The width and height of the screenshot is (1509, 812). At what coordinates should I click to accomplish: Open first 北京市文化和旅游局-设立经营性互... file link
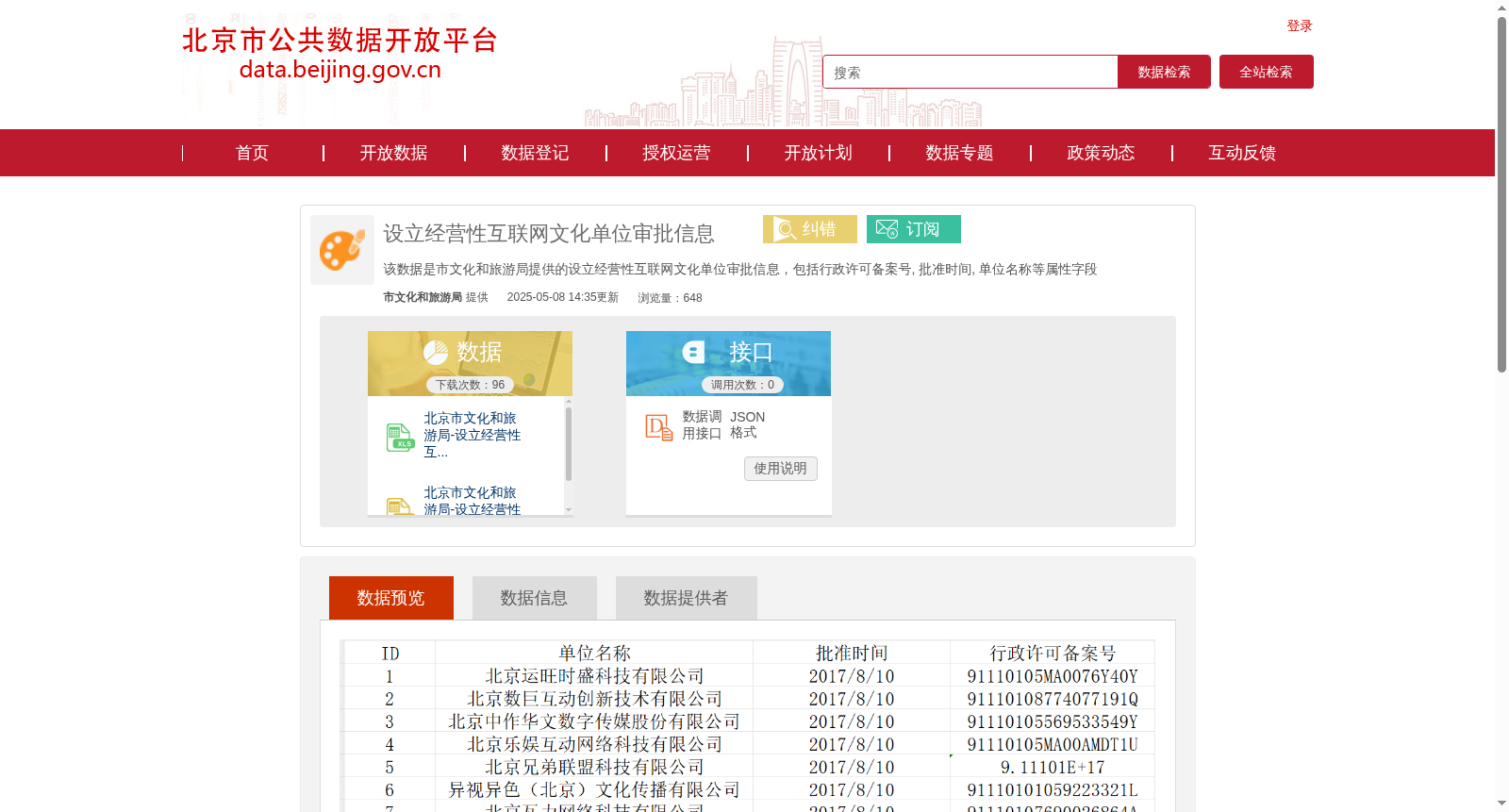472,435
